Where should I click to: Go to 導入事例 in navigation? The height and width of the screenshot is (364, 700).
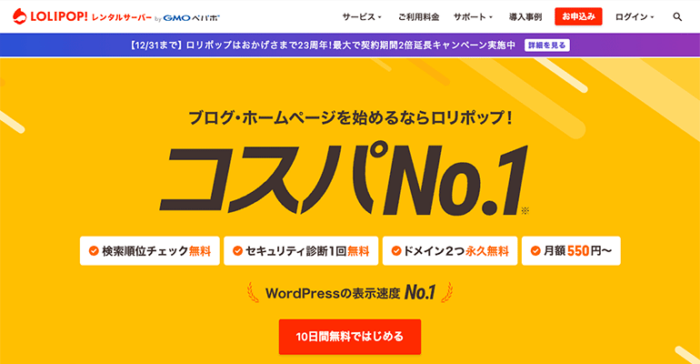tap(525, 17)
